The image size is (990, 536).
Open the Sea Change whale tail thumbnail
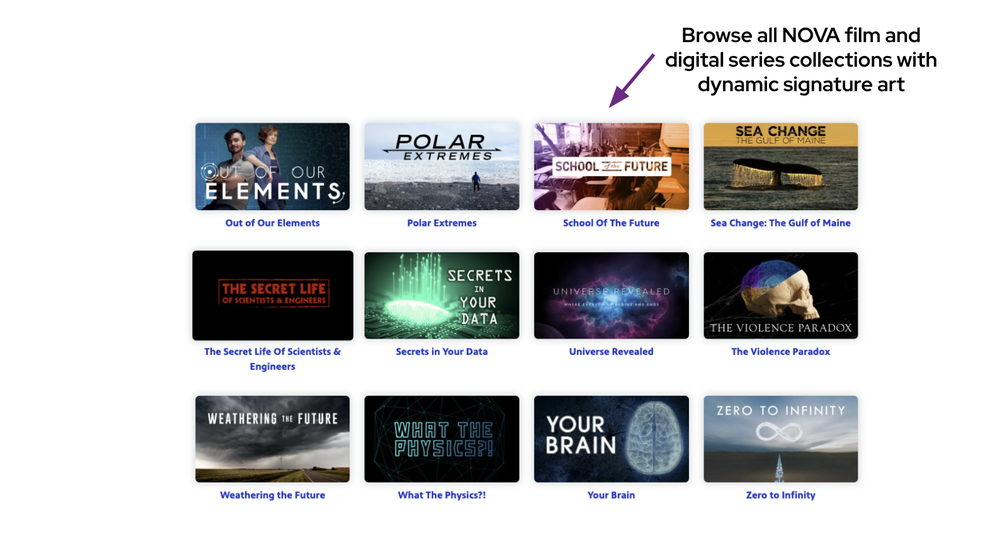point(780,166)
